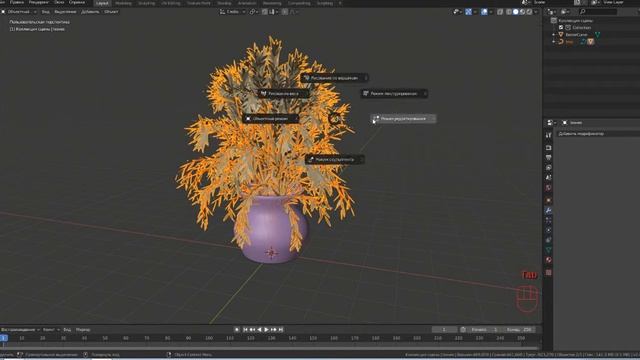Open the timeline Playback dropdown
Viewport: 640px width, 360px height.
pyautogui.click(x=20, y=329)
